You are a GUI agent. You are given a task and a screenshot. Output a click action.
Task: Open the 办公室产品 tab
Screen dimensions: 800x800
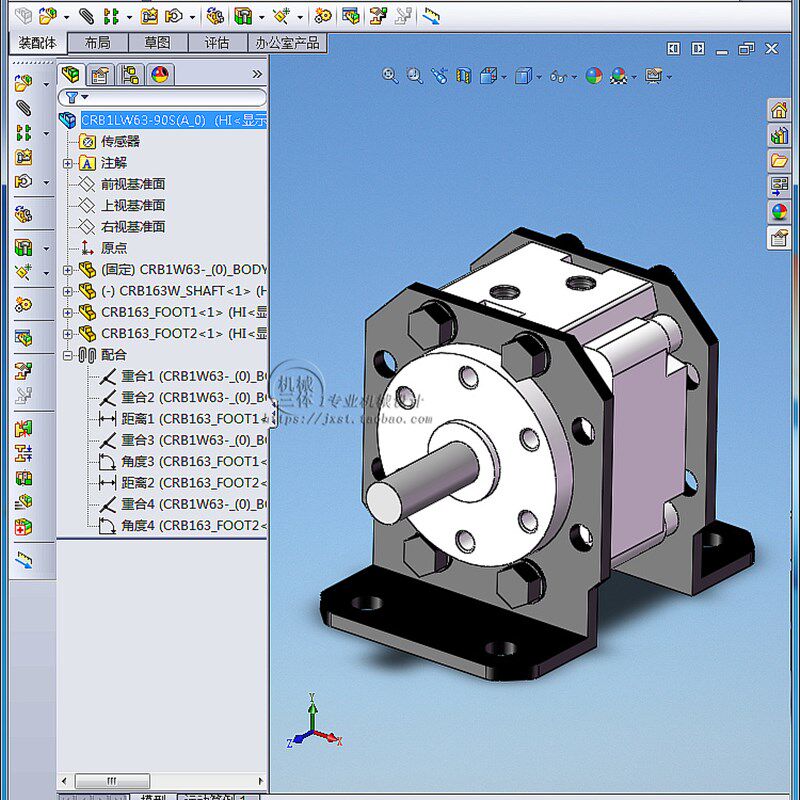(x=287, y=43)
